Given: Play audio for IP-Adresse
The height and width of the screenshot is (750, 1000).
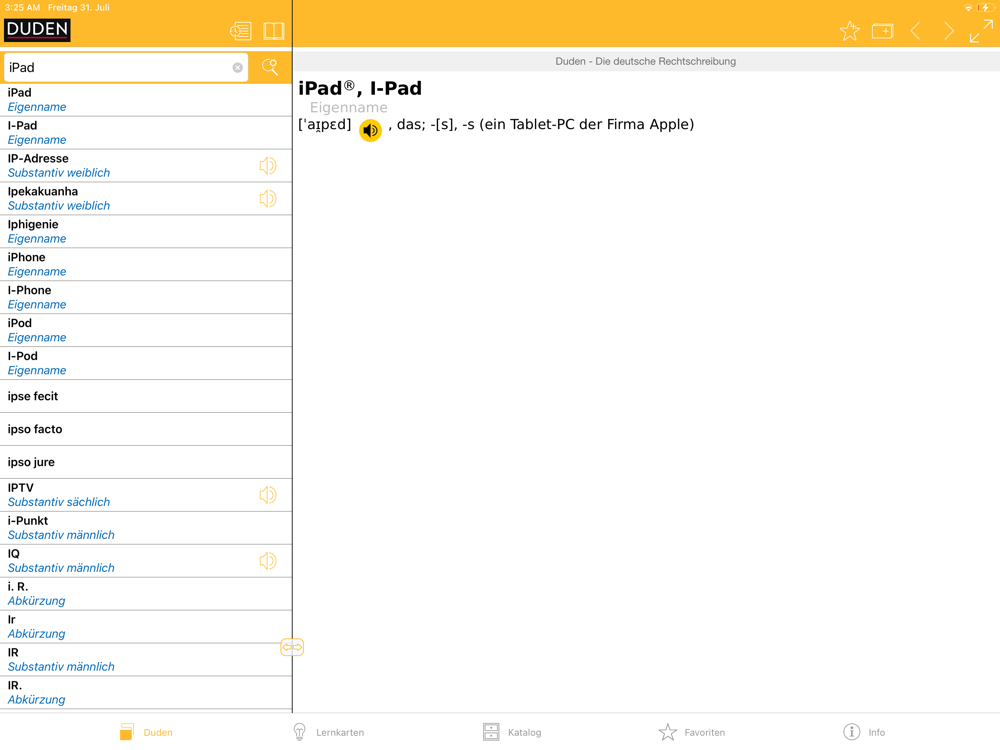Looking at the screenshot, I should point(268,166).
